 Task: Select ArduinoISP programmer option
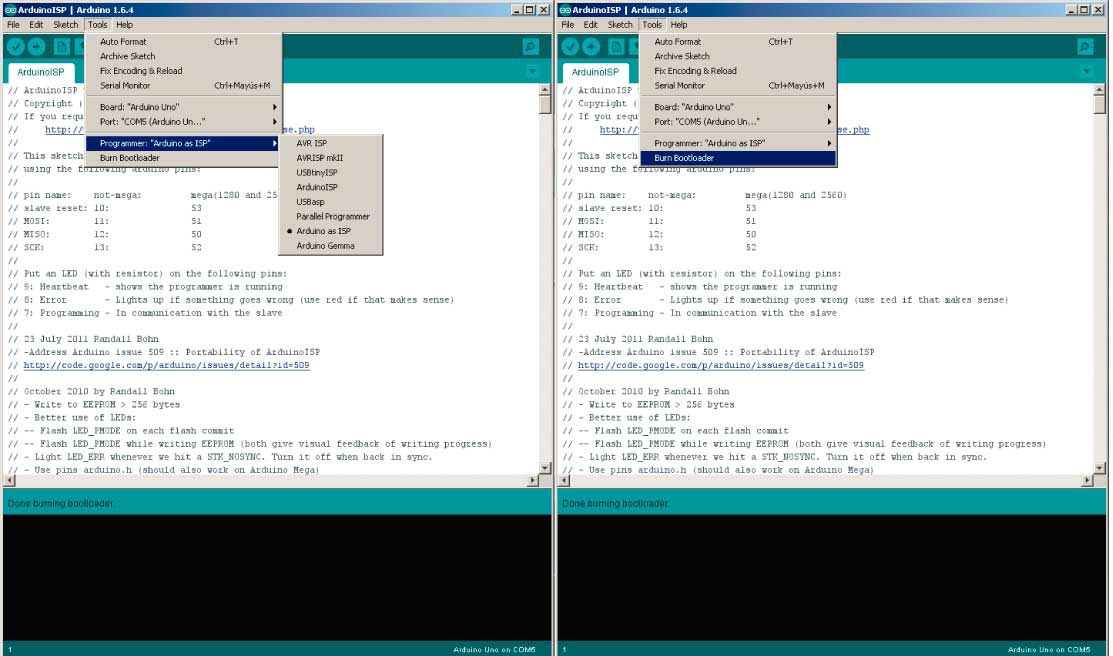point(331,187)
